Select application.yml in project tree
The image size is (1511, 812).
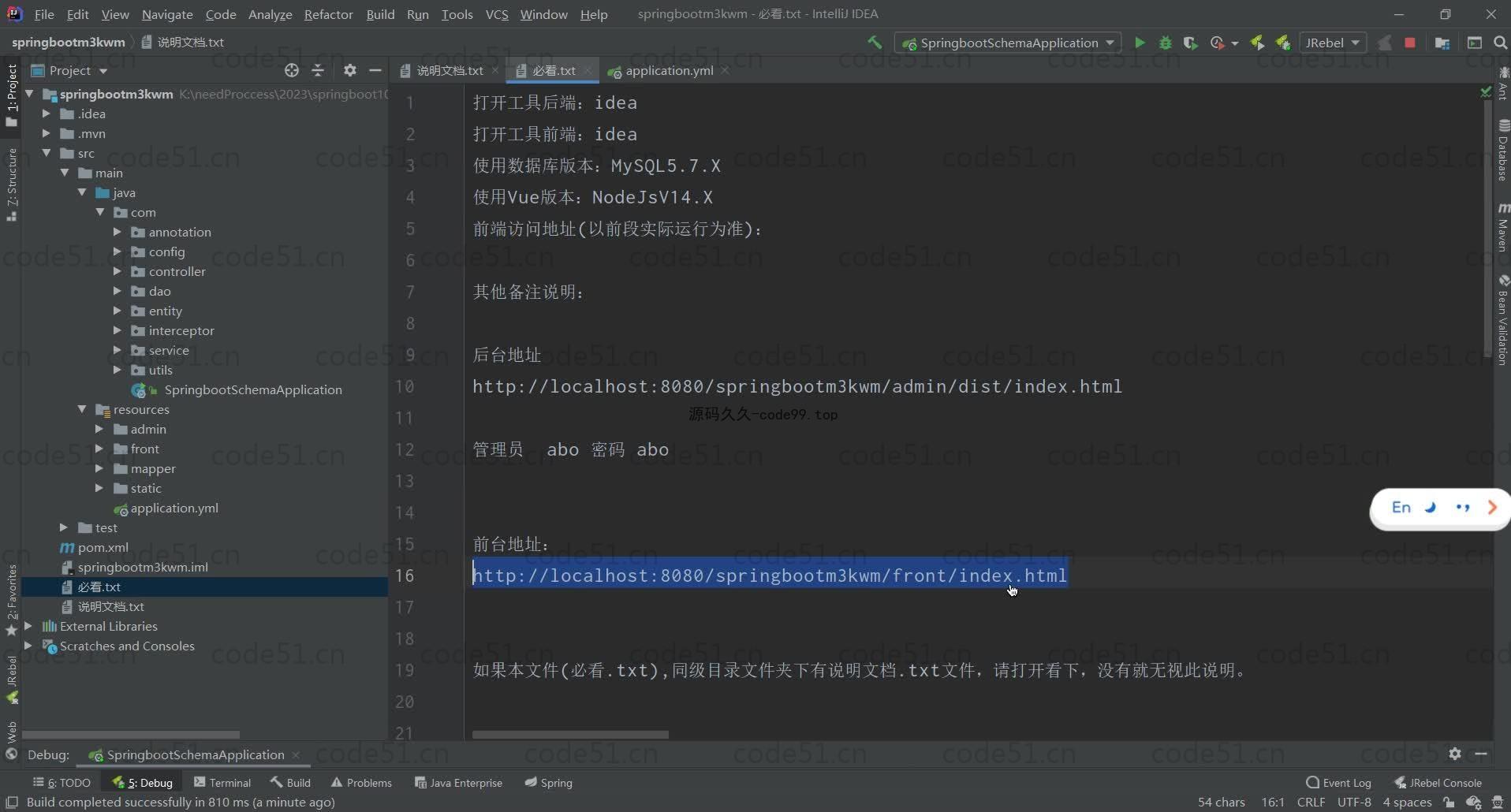coord(174,508)
